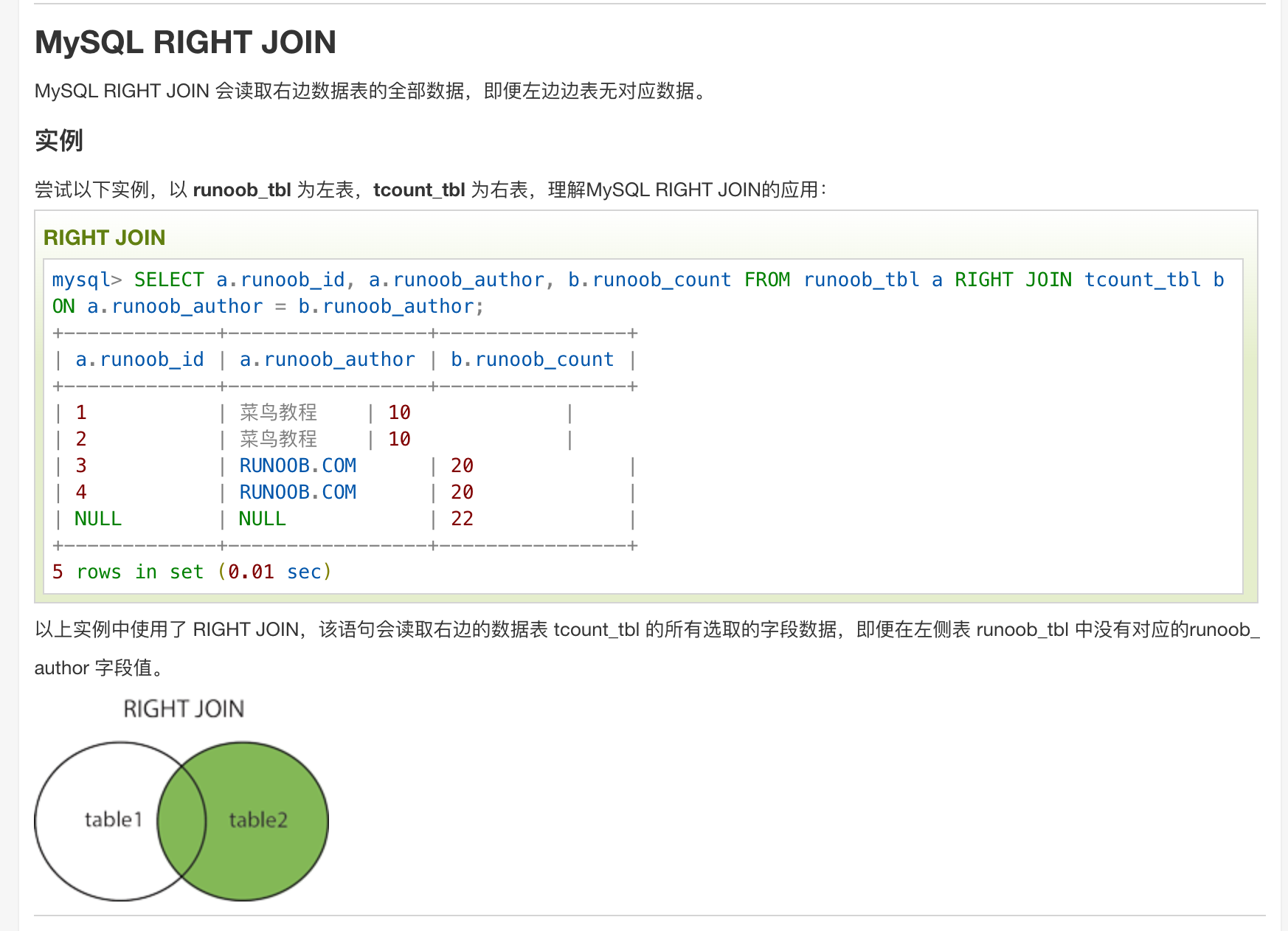The image size is (1288, 931).
Task: Click "b.runoob_count" in the SELECT statement line
Action: (x=649, y=280)
